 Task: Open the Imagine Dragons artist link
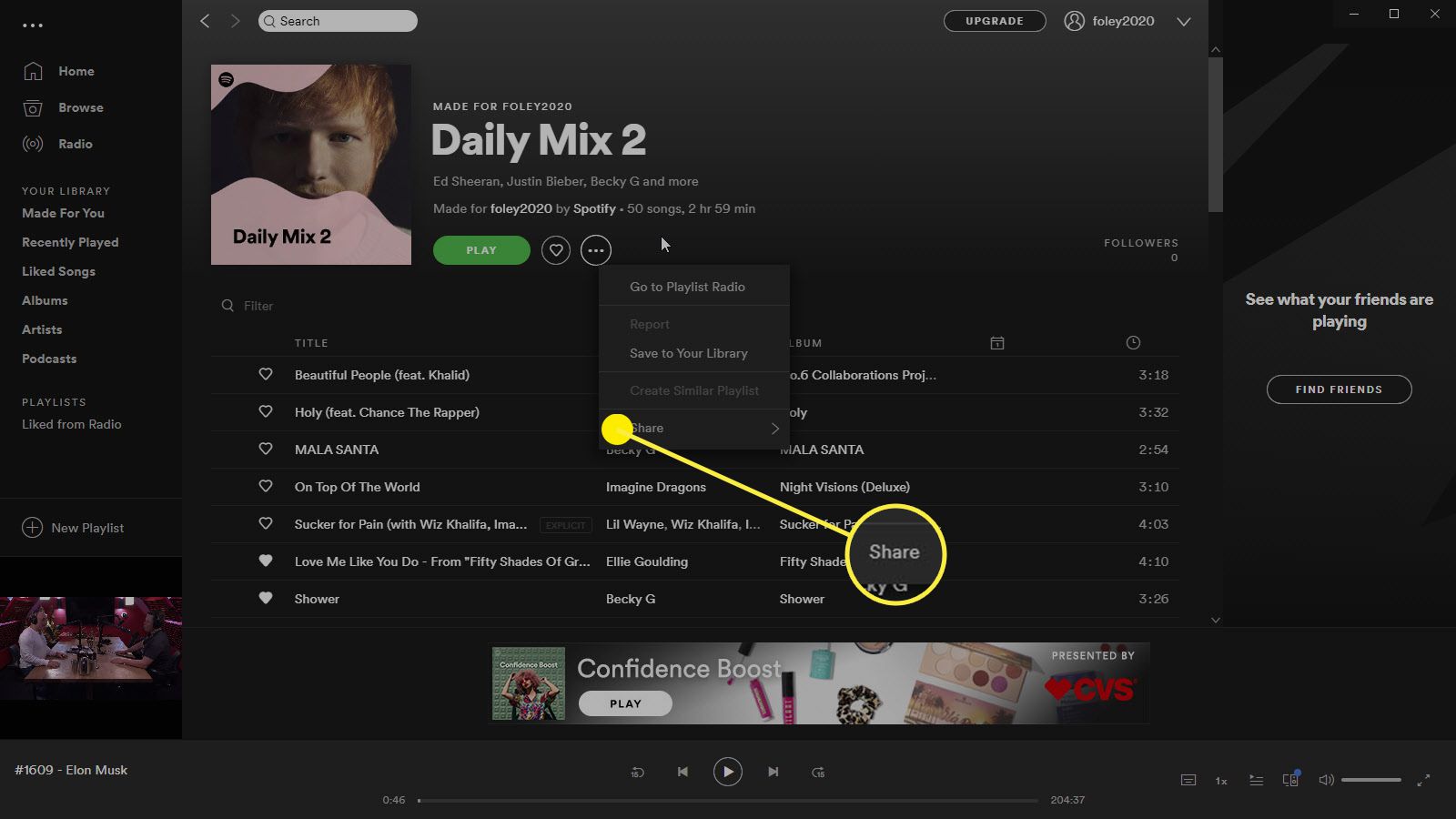[656, 487]
